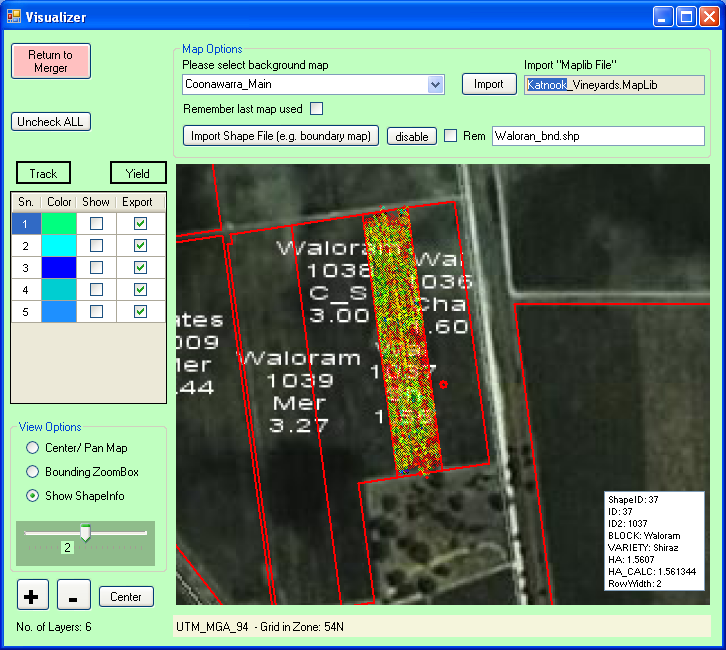Select Center/ Pan Map option
This screenshot has height=650, width=726.
coord(33,448)
